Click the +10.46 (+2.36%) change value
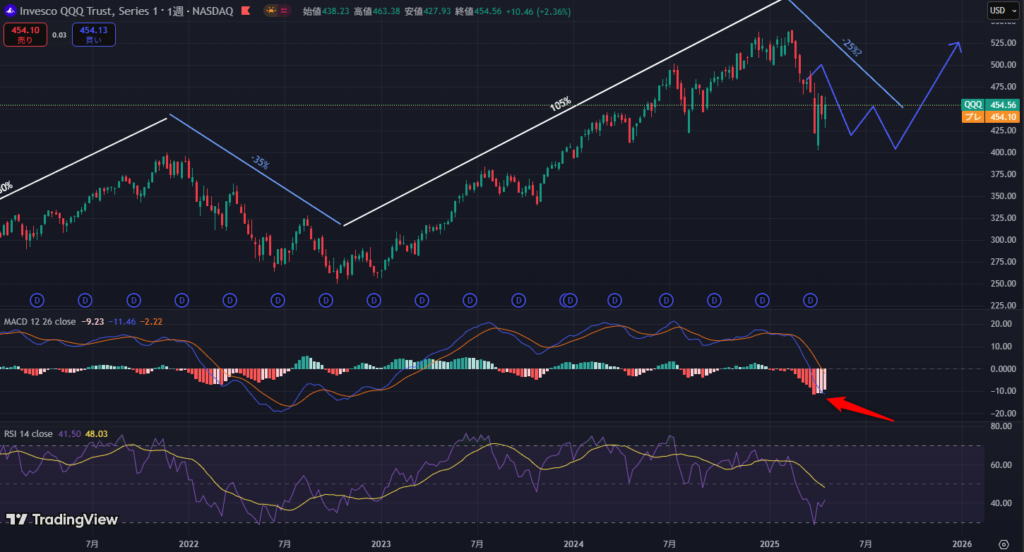1024x552 pixels. pyautogui.click(x=538, y=11)
